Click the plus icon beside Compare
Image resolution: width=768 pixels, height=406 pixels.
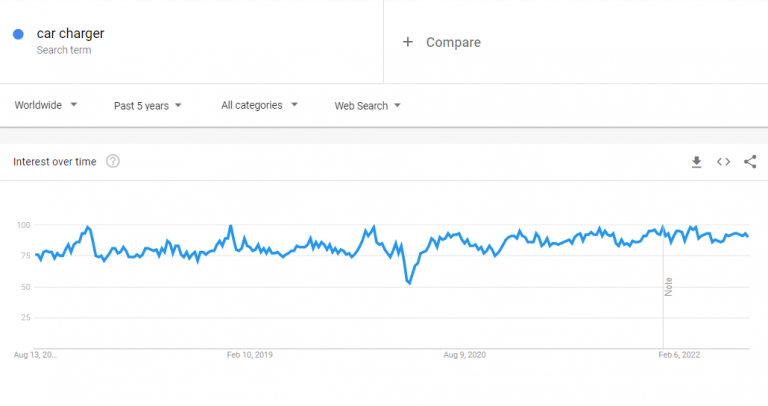click(x=407, y=42)
